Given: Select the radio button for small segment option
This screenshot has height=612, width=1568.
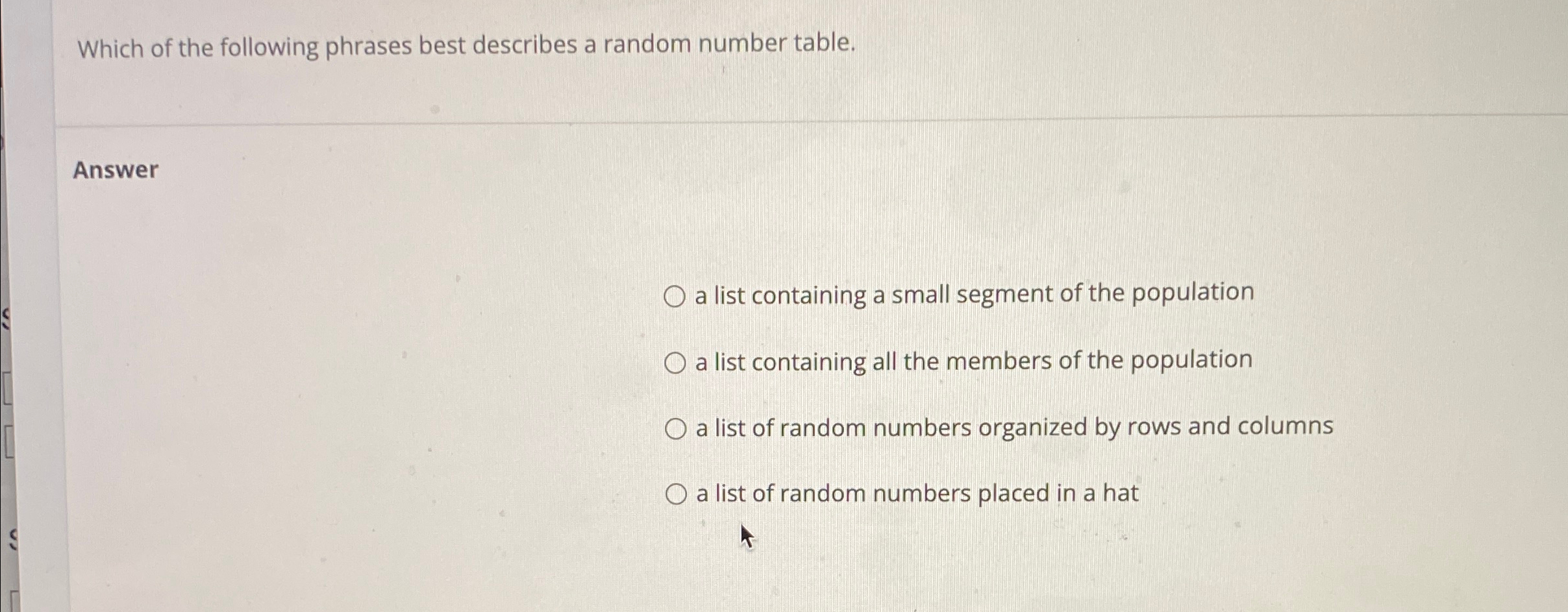Looking at the screenshot, I should coord(676,295).
